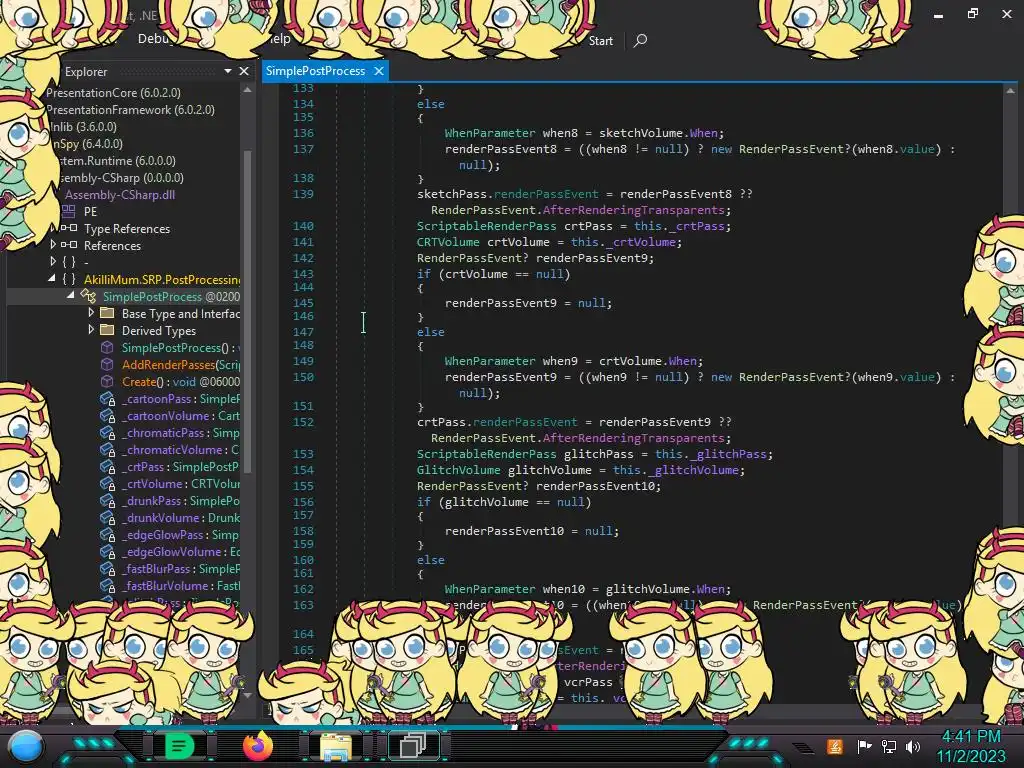Close the Assembly Explorer panel
1024x768 pixels.
(x=244, y=71)
